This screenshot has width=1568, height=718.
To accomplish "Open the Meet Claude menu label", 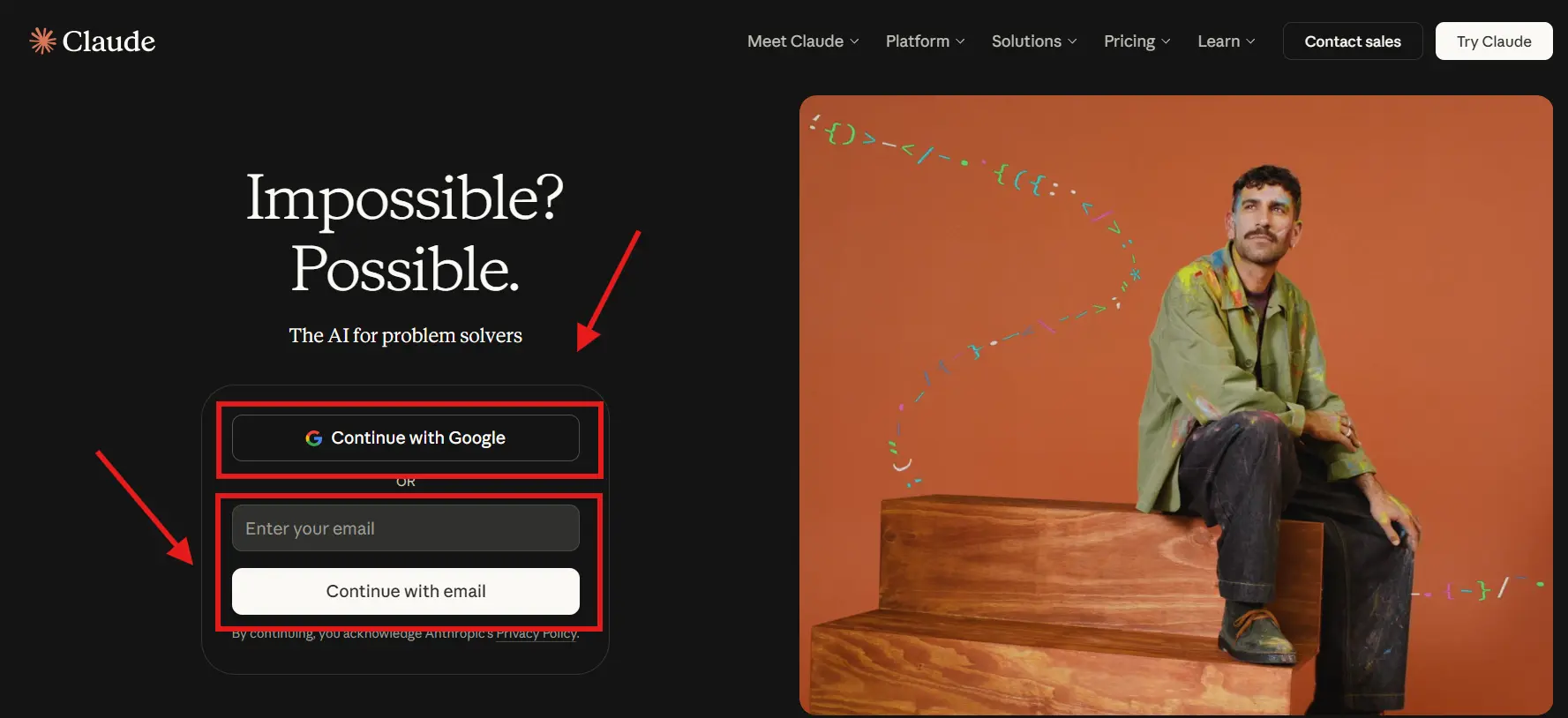I will (x=795, y=41).
